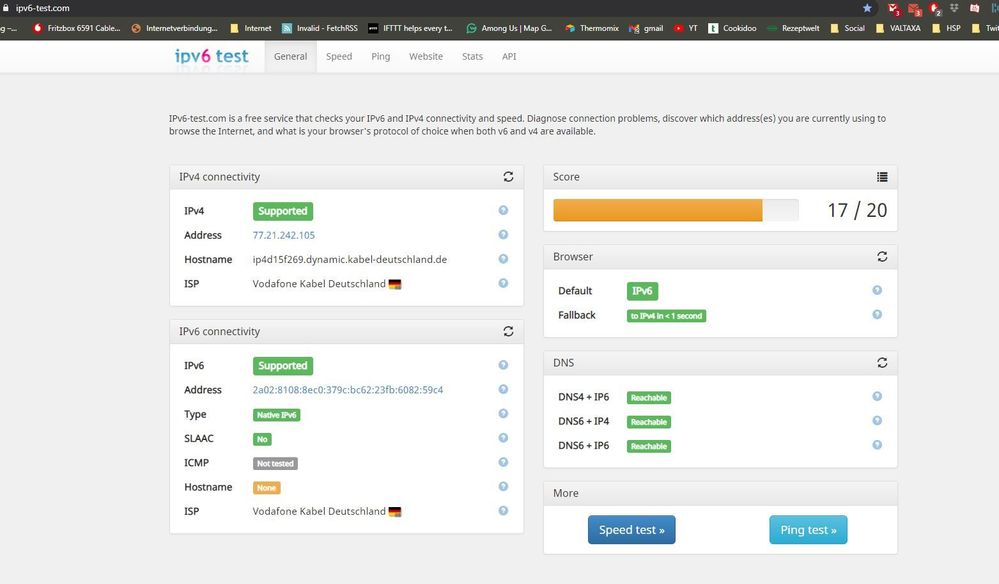The height and width of the screenshot is (584, 999).
Task: Switch to the General tab
Action: click(291, 56)
